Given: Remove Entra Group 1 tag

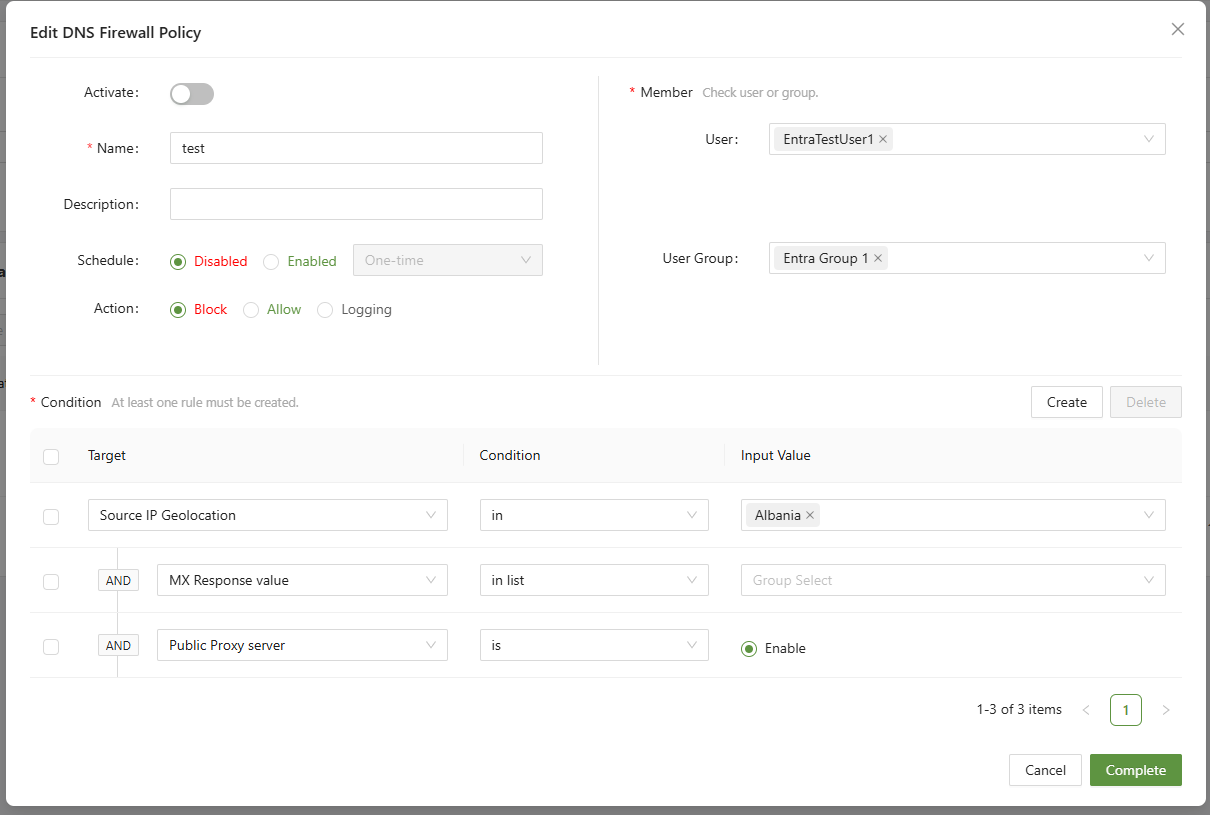Looking at the screenshot, I should [878, 258].
